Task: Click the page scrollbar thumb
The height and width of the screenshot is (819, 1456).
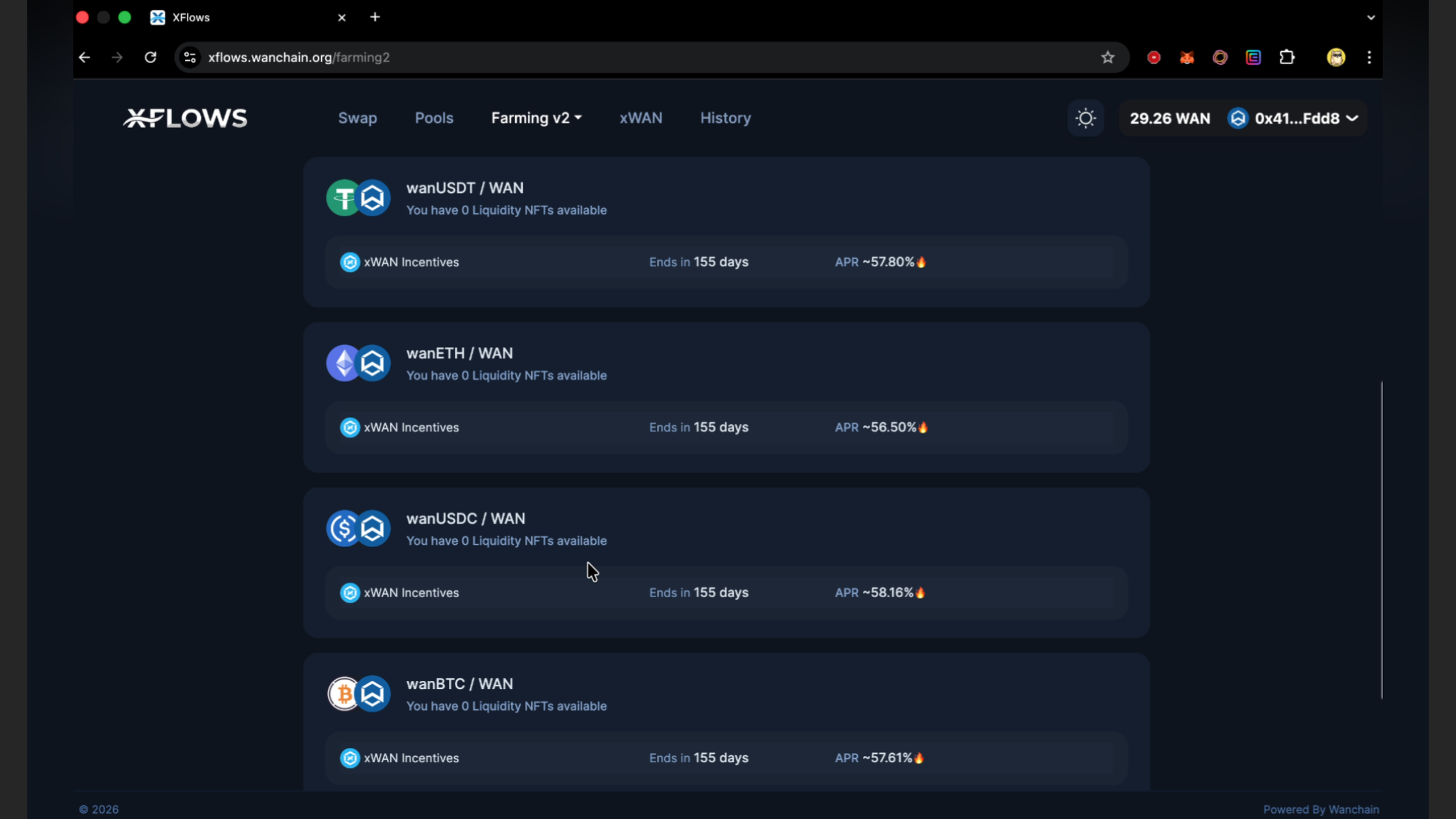Action: pyautogui.click(x=1381, y=540)
